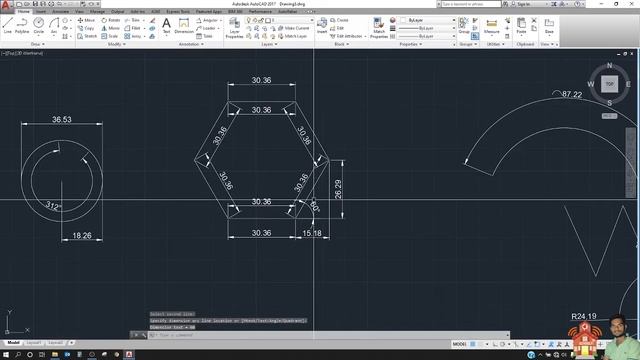Click the Erase tool icon
This screenshot has width=640, height=360.
152,20
